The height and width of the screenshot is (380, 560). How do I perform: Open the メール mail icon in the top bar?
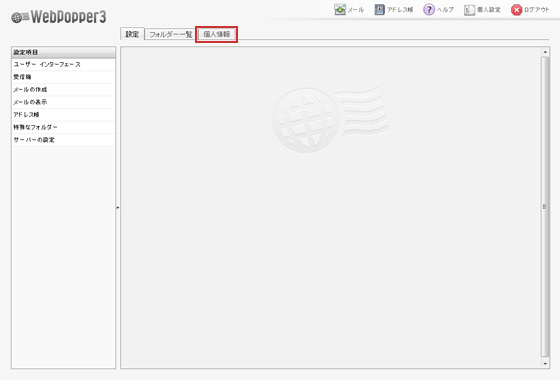340,10
